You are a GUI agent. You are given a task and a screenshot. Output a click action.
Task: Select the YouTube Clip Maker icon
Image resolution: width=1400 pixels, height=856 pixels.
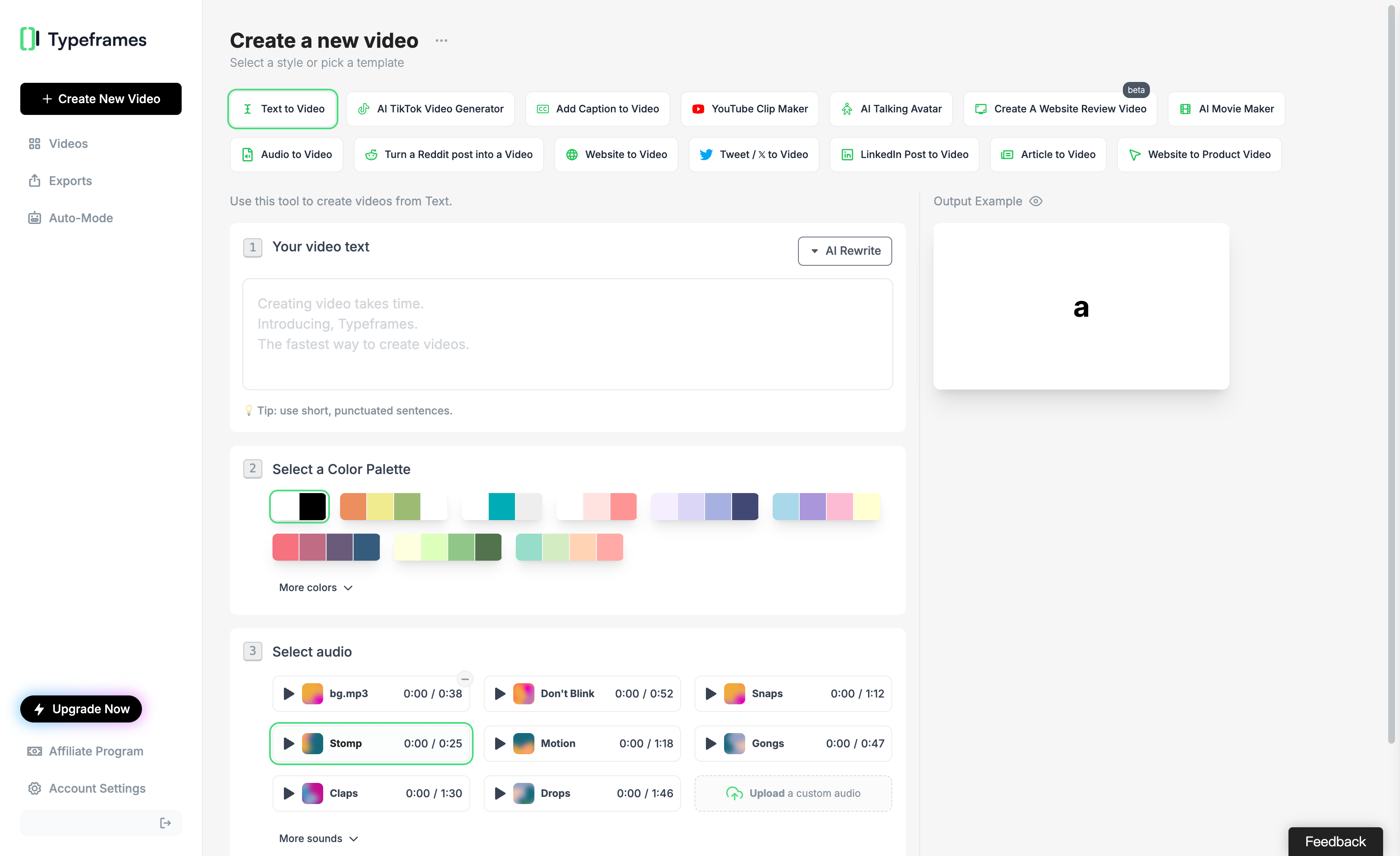698,108
